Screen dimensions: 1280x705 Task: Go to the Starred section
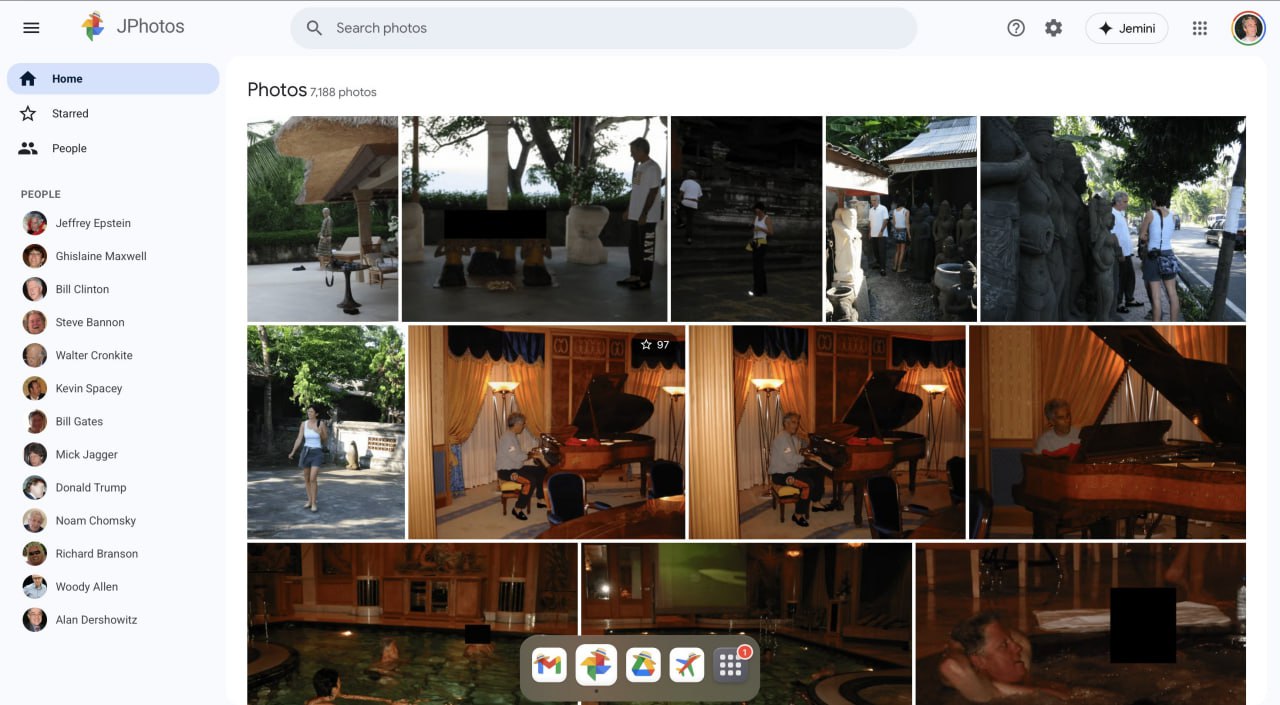click(70, 114)
